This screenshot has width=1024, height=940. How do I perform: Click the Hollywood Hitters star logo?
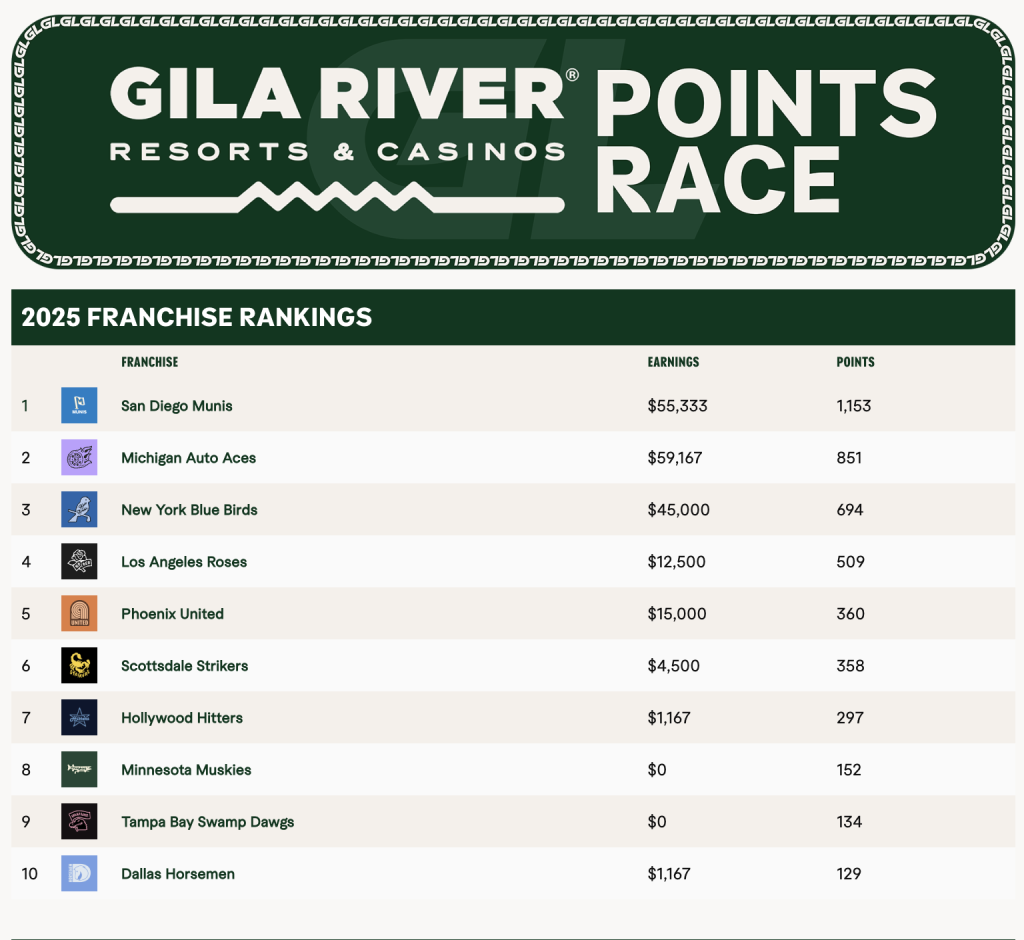(x=79, y=717)
